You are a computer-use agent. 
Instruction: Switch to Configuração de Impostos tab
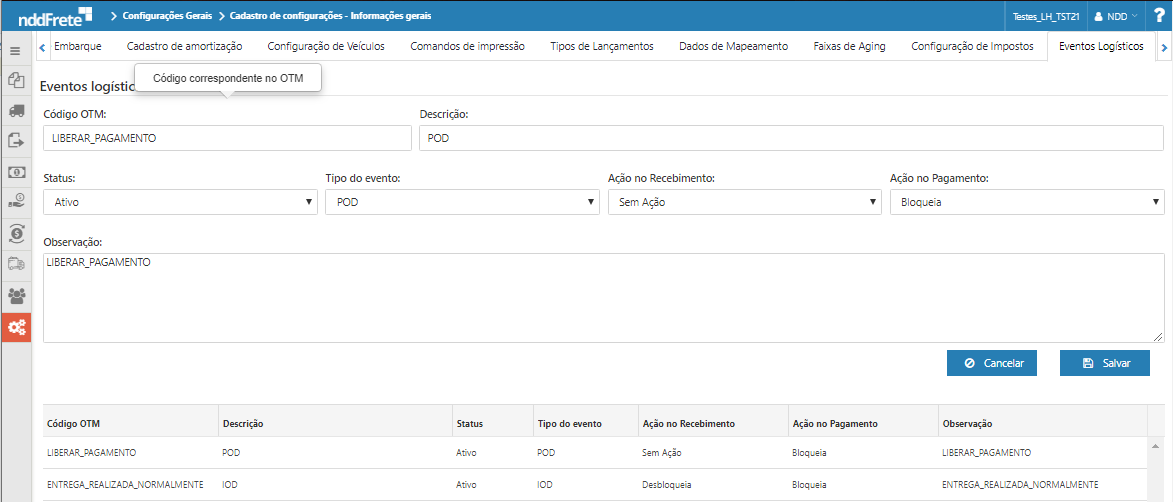tap(972, 46)
